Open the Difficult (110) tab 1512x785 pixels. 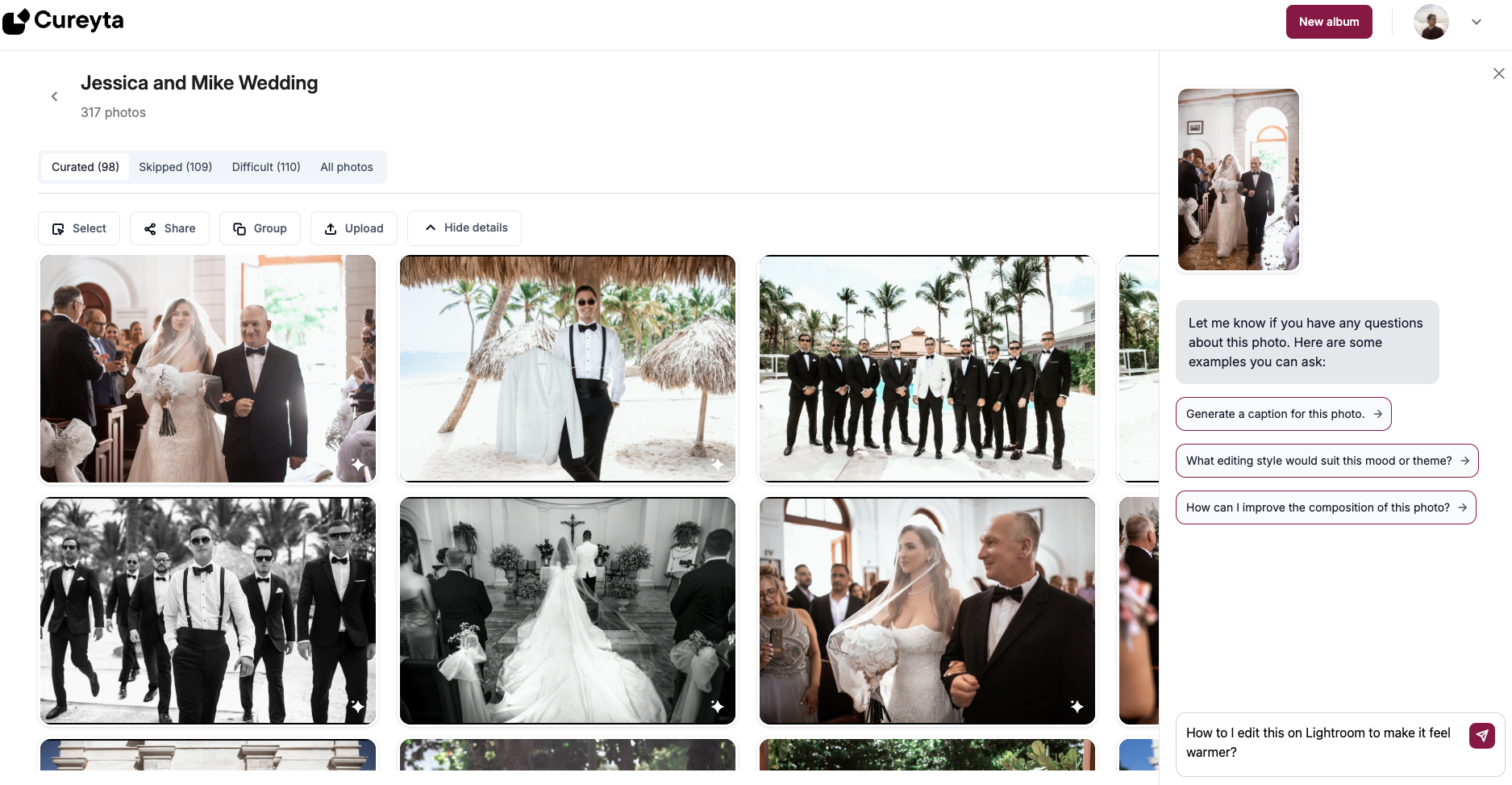point(266,167)
